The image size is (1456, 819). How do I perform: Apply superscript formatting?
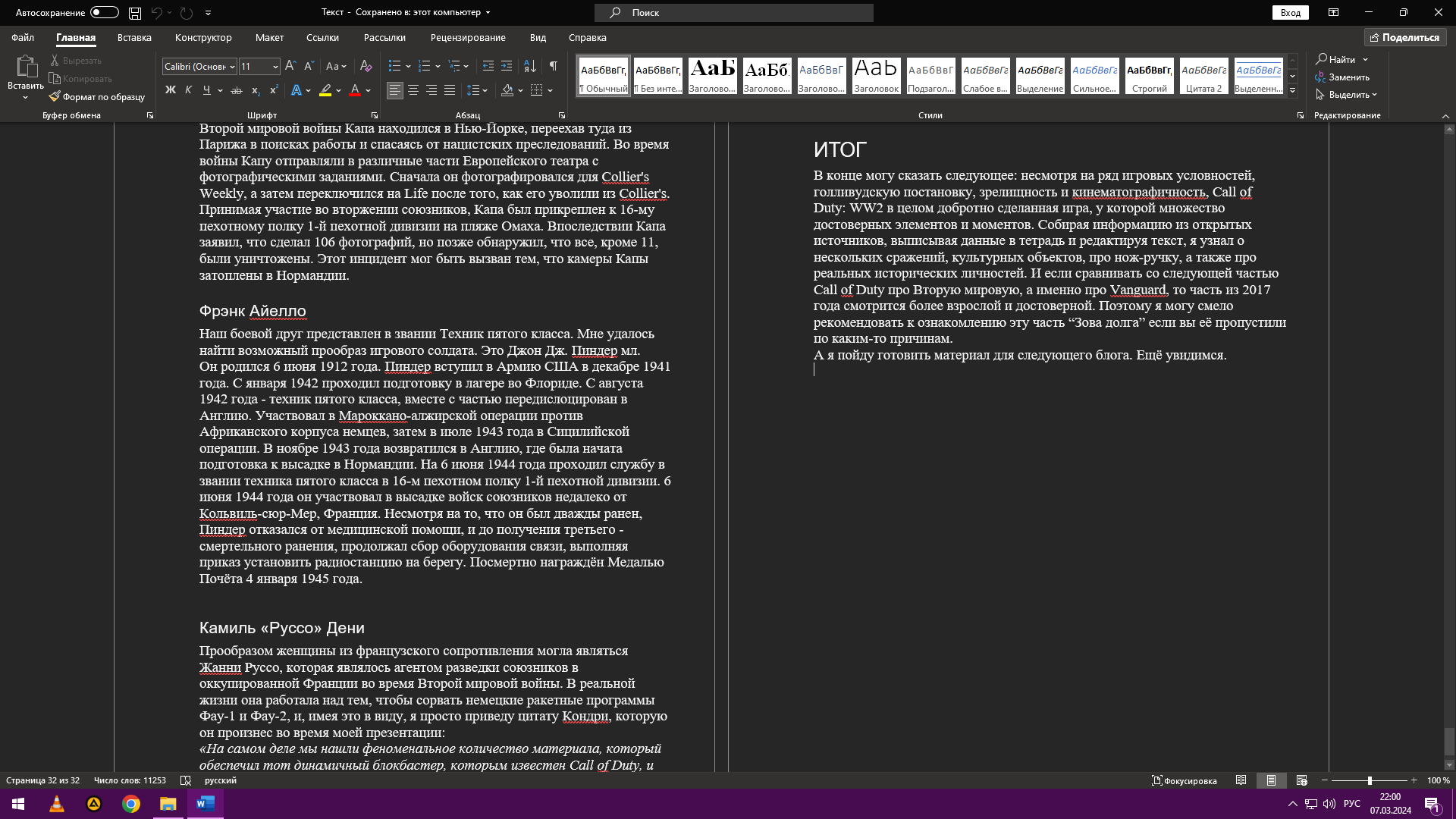(x=274, y=90)
